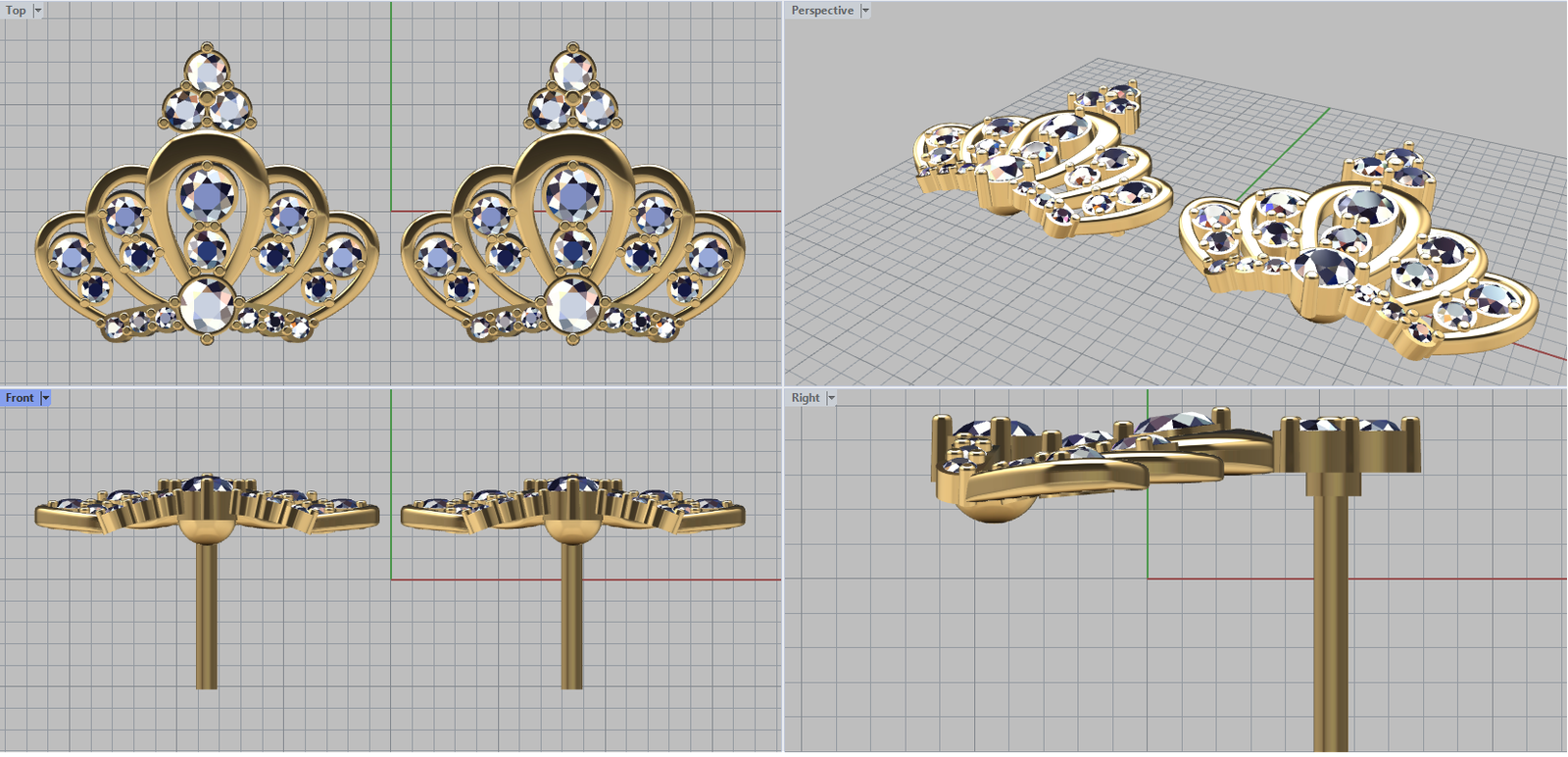Click the Right viewport title label

coord(805,398)
